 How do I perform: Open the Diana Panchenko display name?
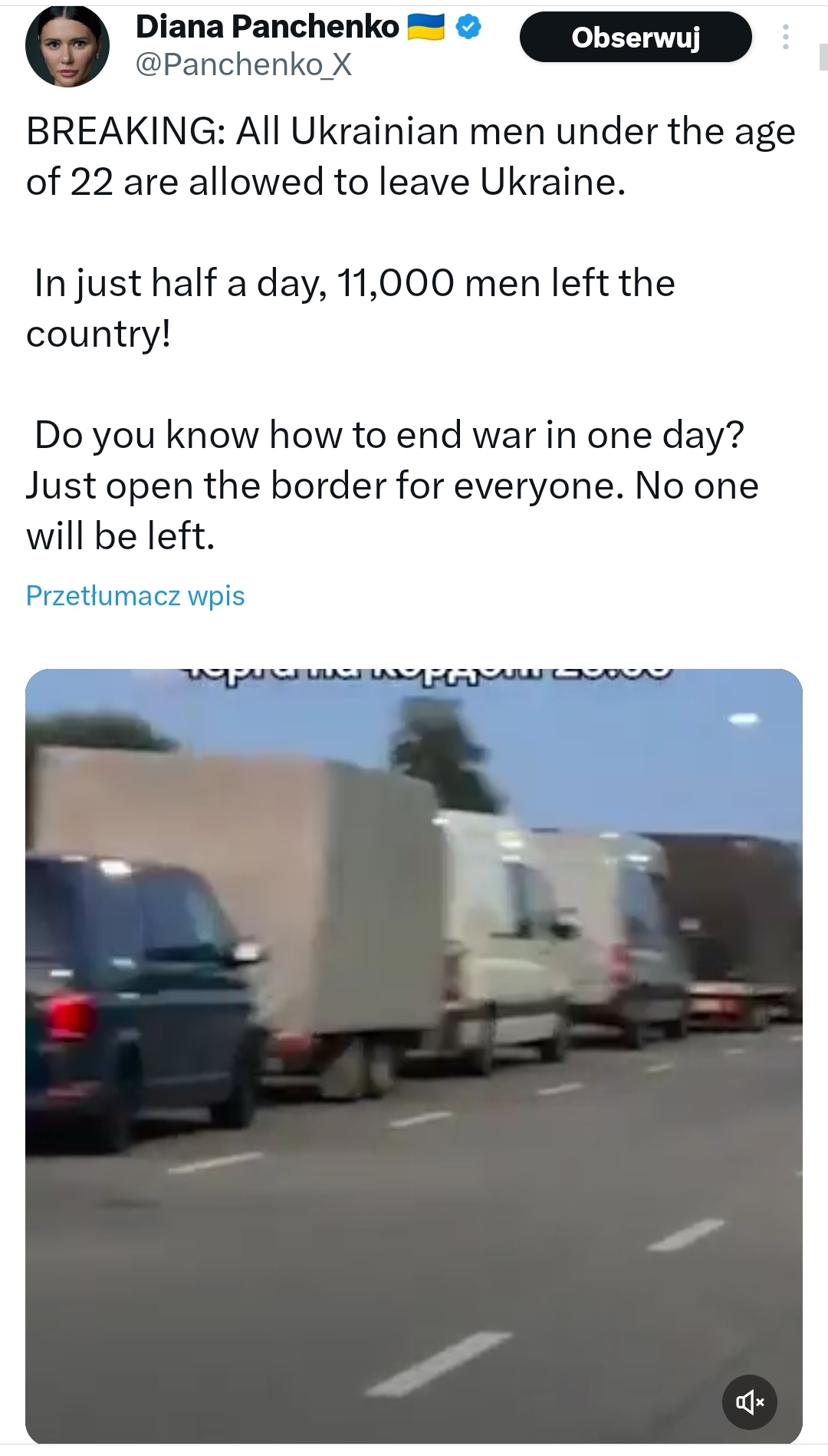point(268,27)
